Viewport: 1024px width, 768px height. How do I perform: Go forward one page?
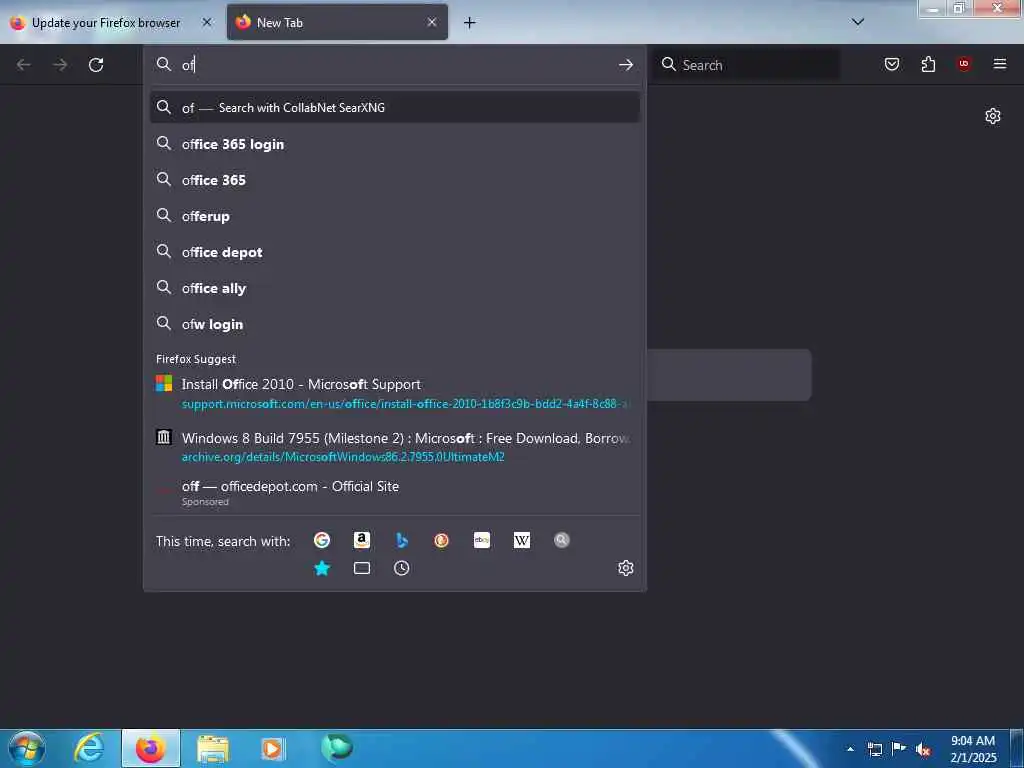coord(60,65)
